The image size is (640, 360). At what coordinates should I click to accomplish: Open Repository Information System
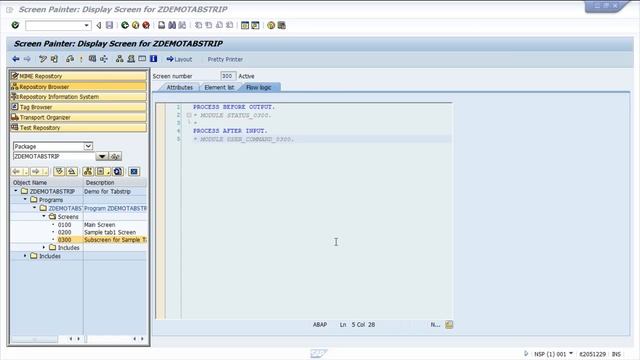click(x=78, y=97)
